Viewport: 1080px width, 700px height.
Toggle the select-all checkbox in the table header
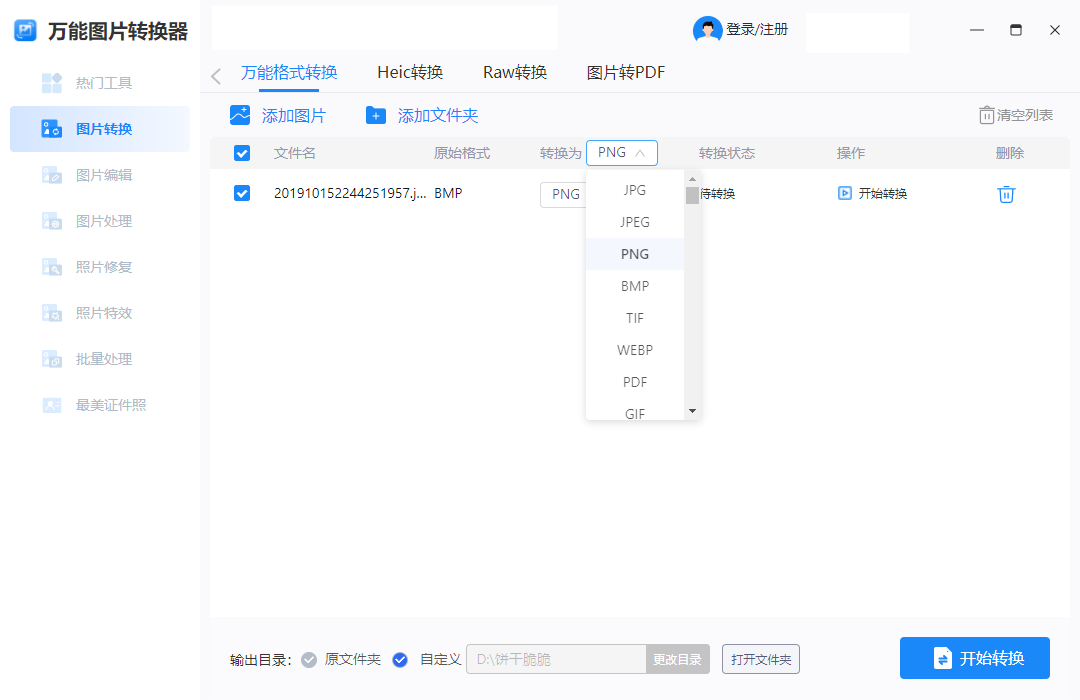242,153
